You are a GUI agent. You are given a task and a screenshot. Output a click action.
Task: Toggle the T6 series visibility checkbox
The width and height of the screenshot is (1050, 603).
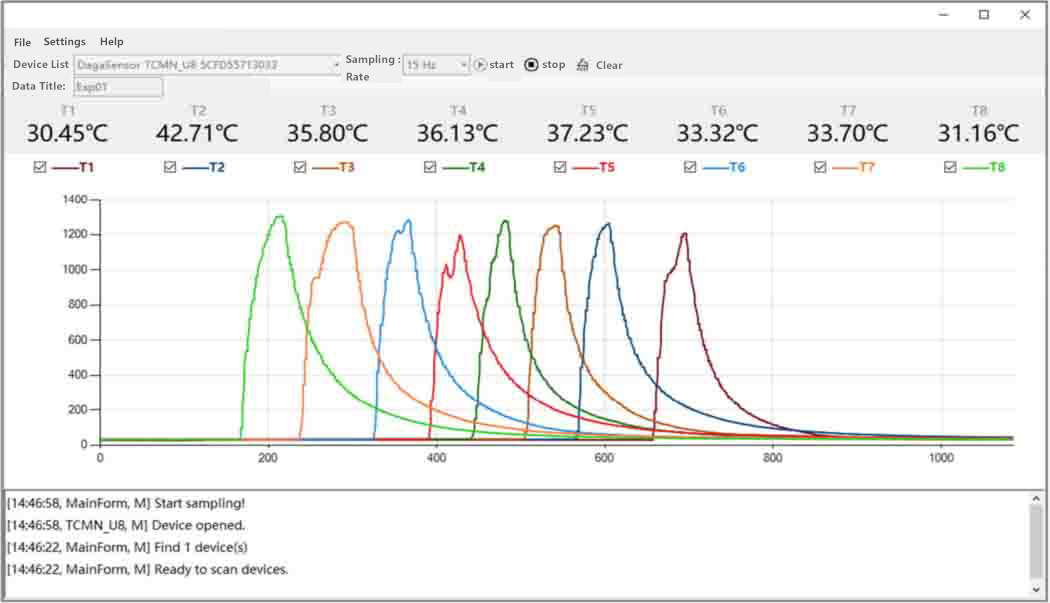(x=690, y=168)
